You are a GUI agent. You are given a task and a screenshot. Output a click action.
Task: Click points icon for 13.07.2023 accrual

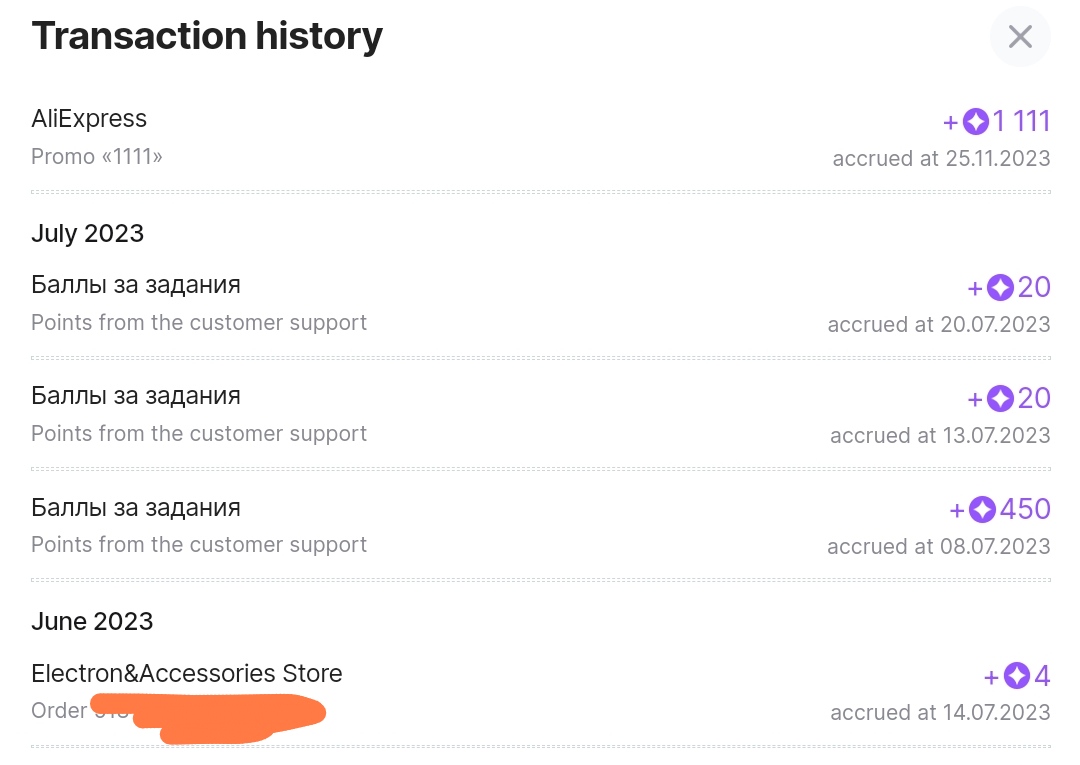click(1000, 399)
